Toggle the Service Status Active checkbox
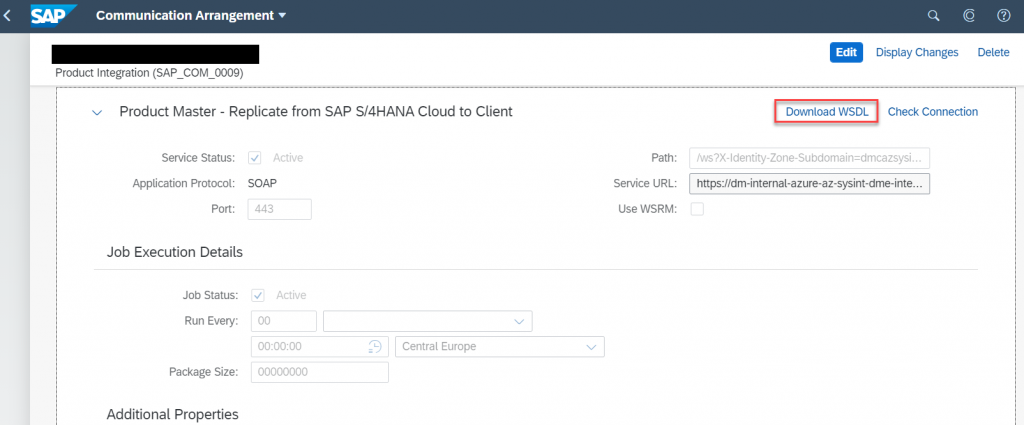1024x425 pixels. coord(256,157)
